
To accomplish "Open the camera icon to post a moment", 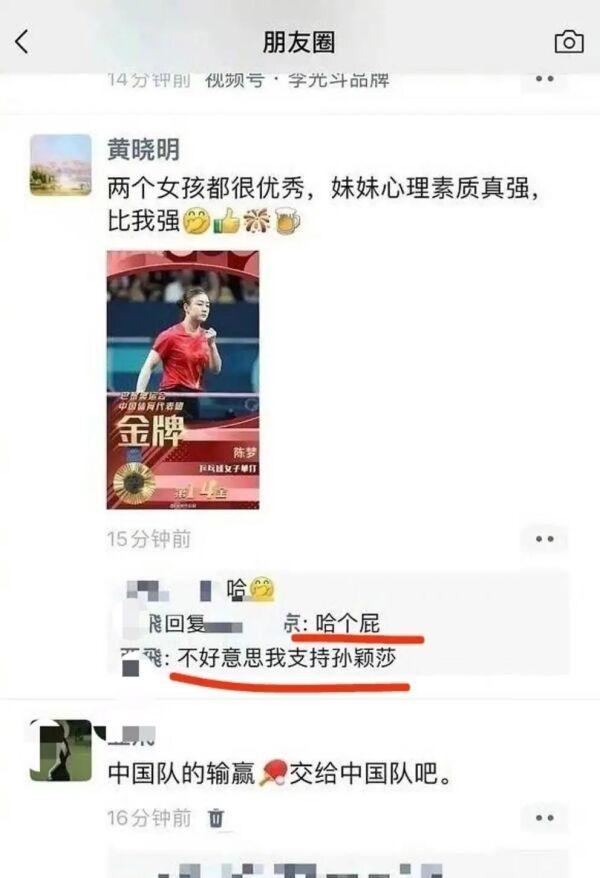I will [x=569, y=42].
